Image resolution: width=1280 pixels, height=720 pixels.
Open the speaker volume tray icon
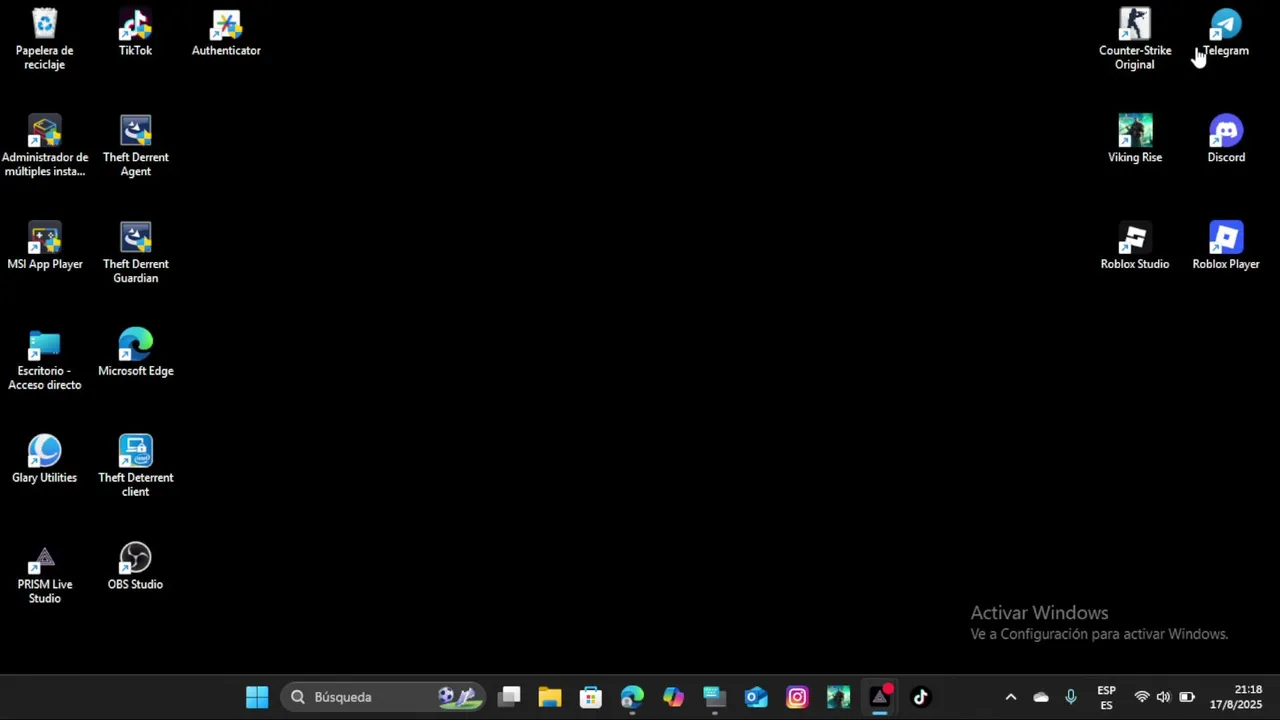1163,697
